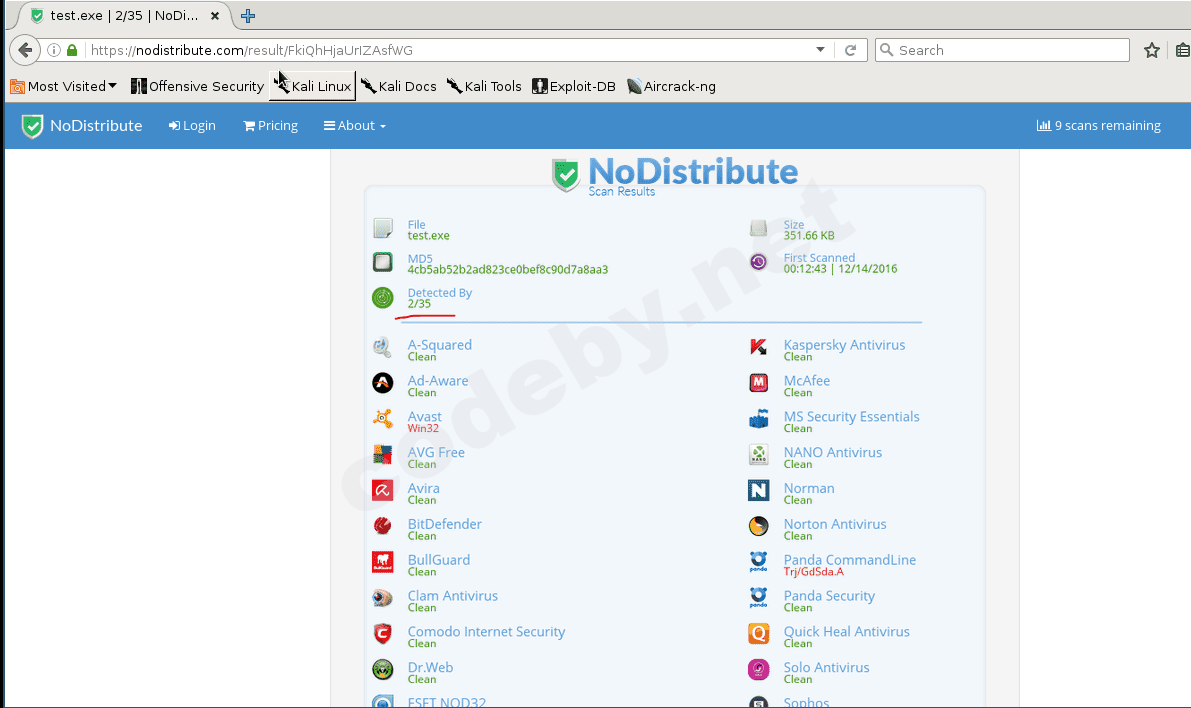
Task: Close the test.exe browser tab
Action: click(215, 15)
